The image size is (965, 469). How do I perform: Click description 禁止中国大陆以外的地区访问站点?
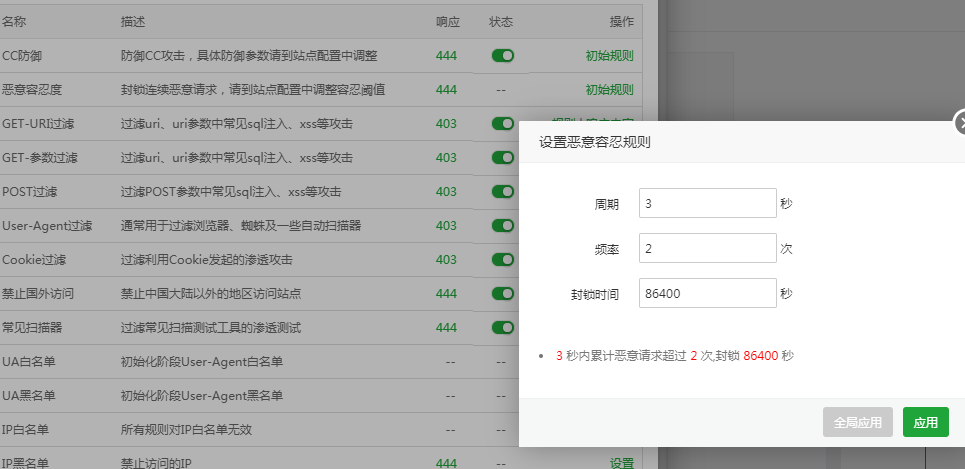click(211, 294)
